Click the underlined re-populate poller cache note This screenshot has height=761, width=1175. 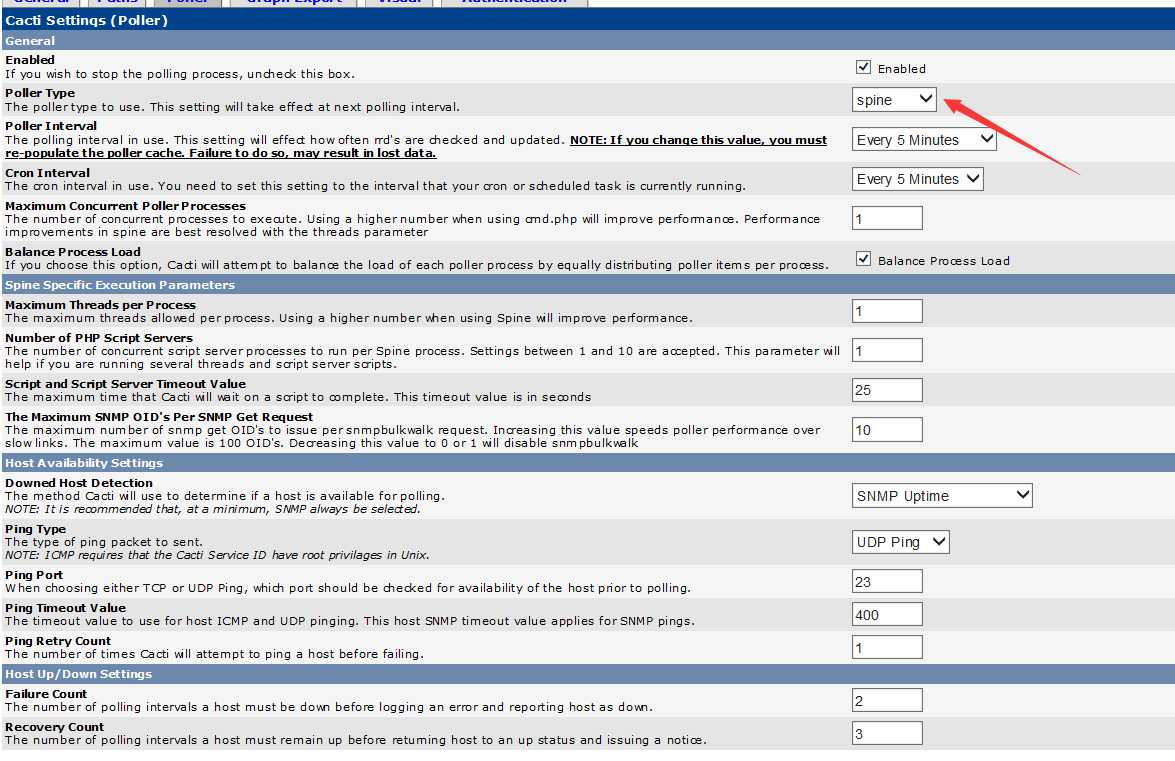[416, 146]
